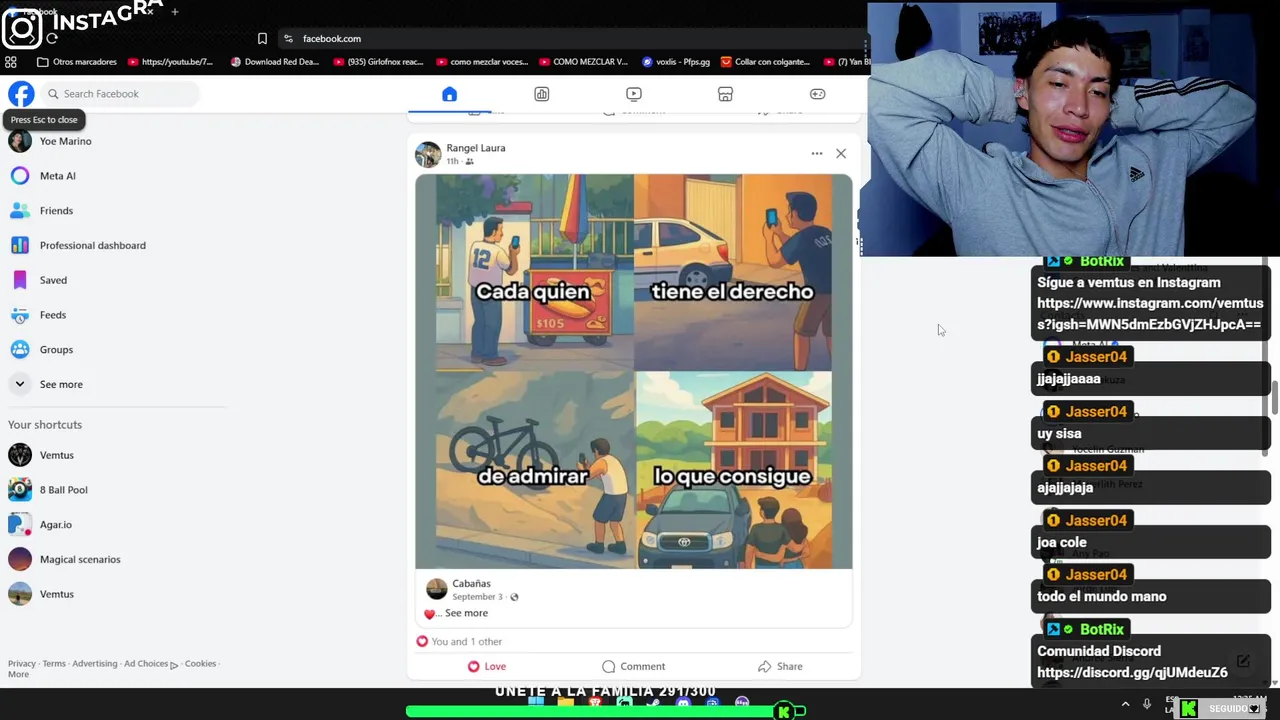1280x720 pixels.
Task: Open Rangel Laura's profile name link
Action: [476, 148]
